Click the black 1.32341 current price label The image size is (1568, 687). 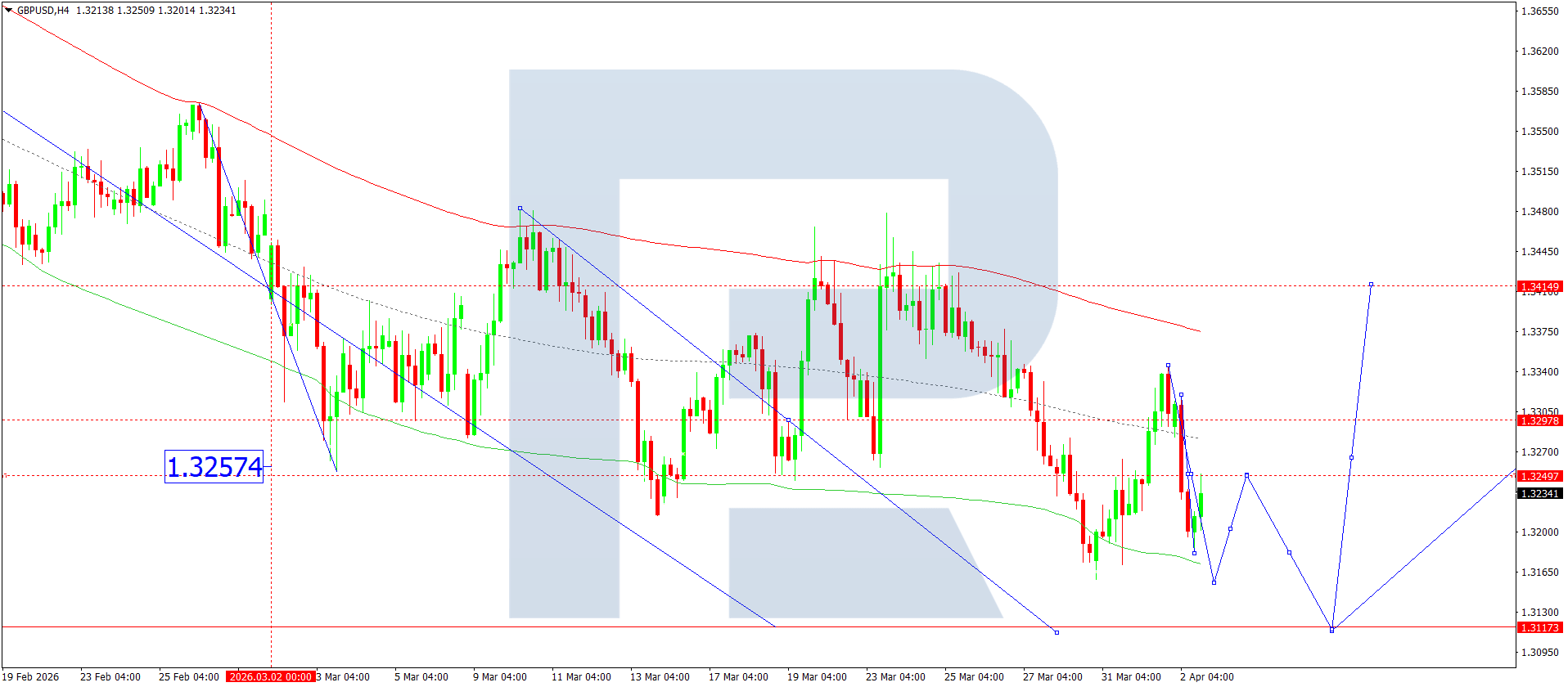[x=1539, y=494]
